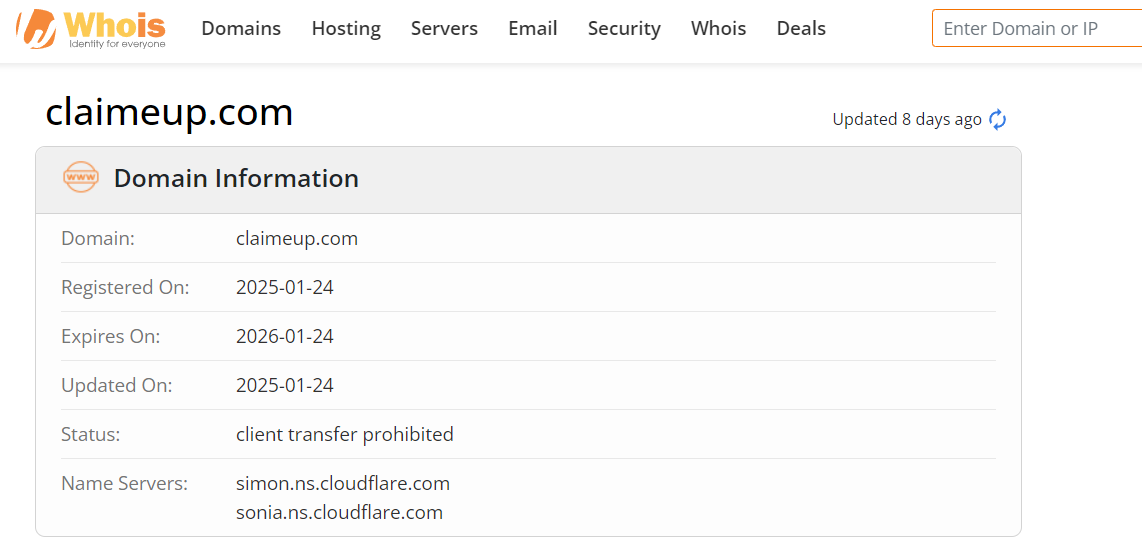The image size is (1142, 548).
Task: Click the claimeup.com page heading
Action: pos(169,112)
